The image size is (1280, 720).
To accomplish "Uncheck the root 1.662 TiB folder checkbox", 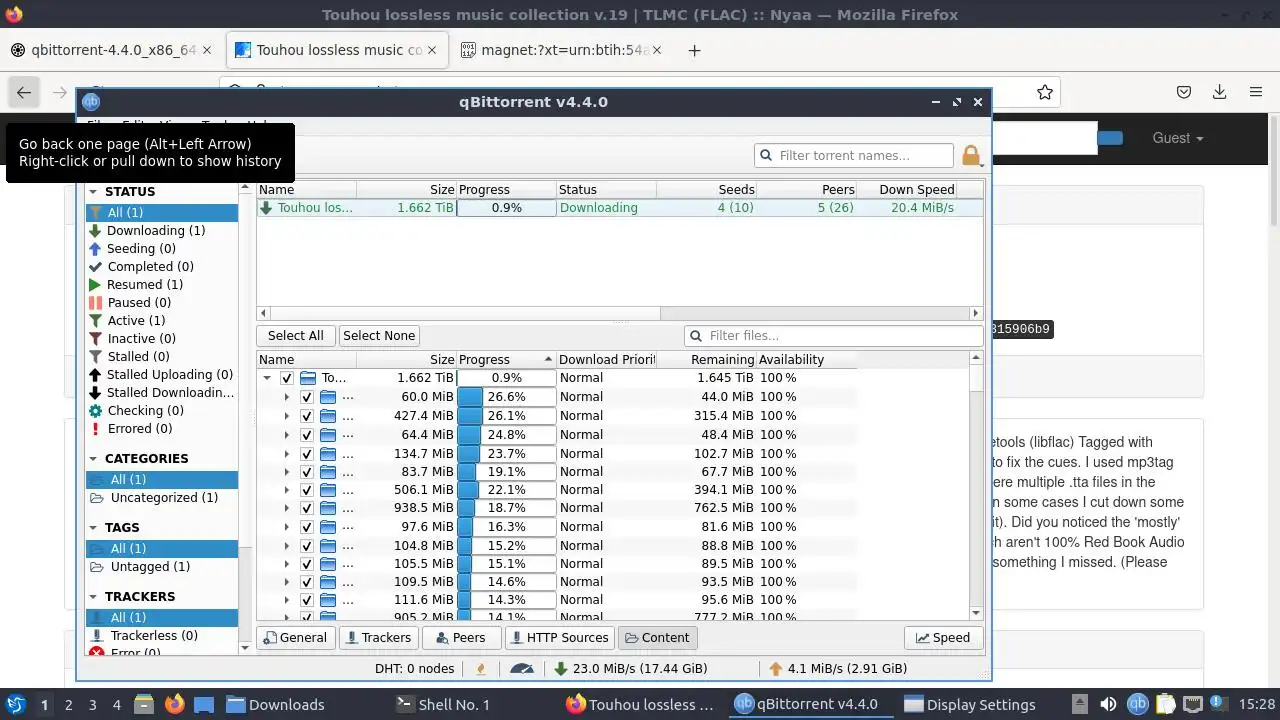I will (287, 378).
